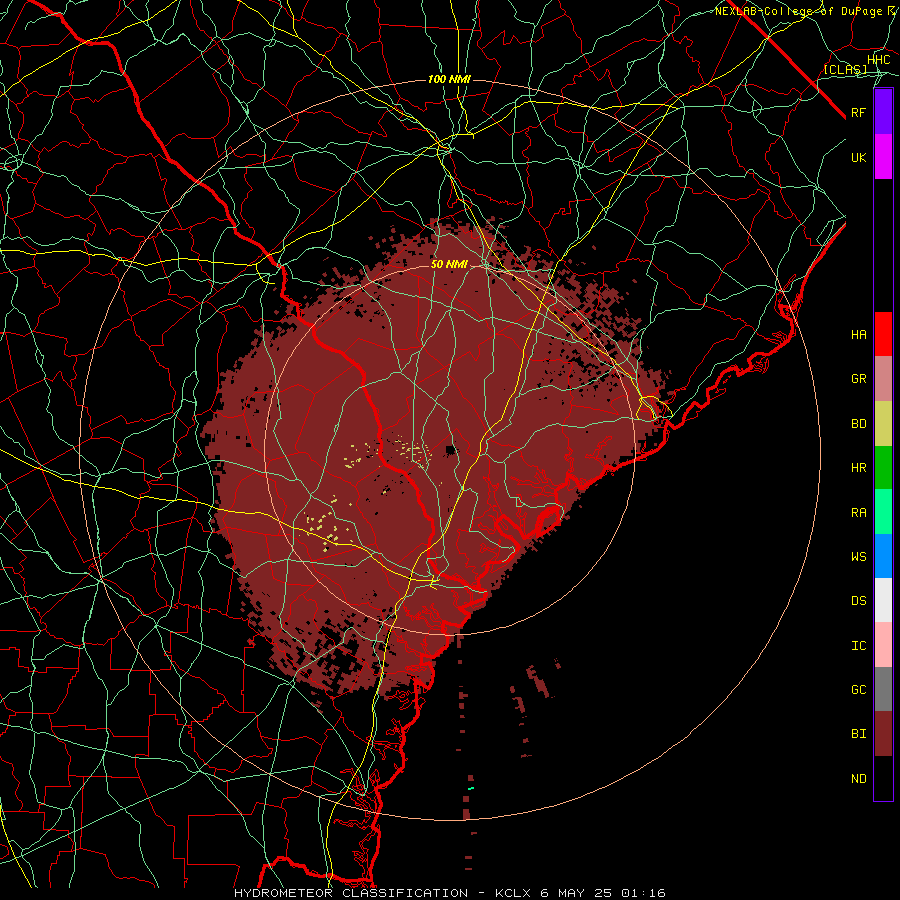Click the GR pink-brown color swatch
Screen dimensions: 900x900
click(x=883, y=378)
